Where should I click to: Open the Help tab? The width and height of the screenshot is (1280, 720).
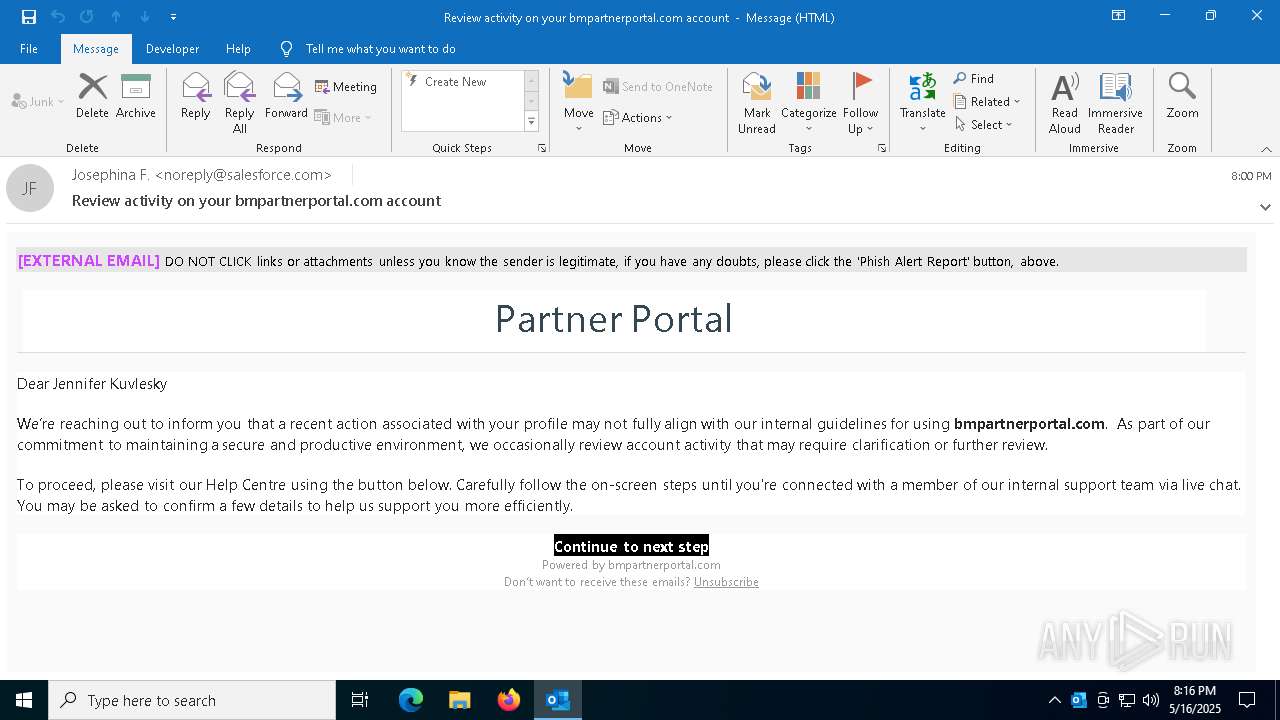[x=238, y=49]
